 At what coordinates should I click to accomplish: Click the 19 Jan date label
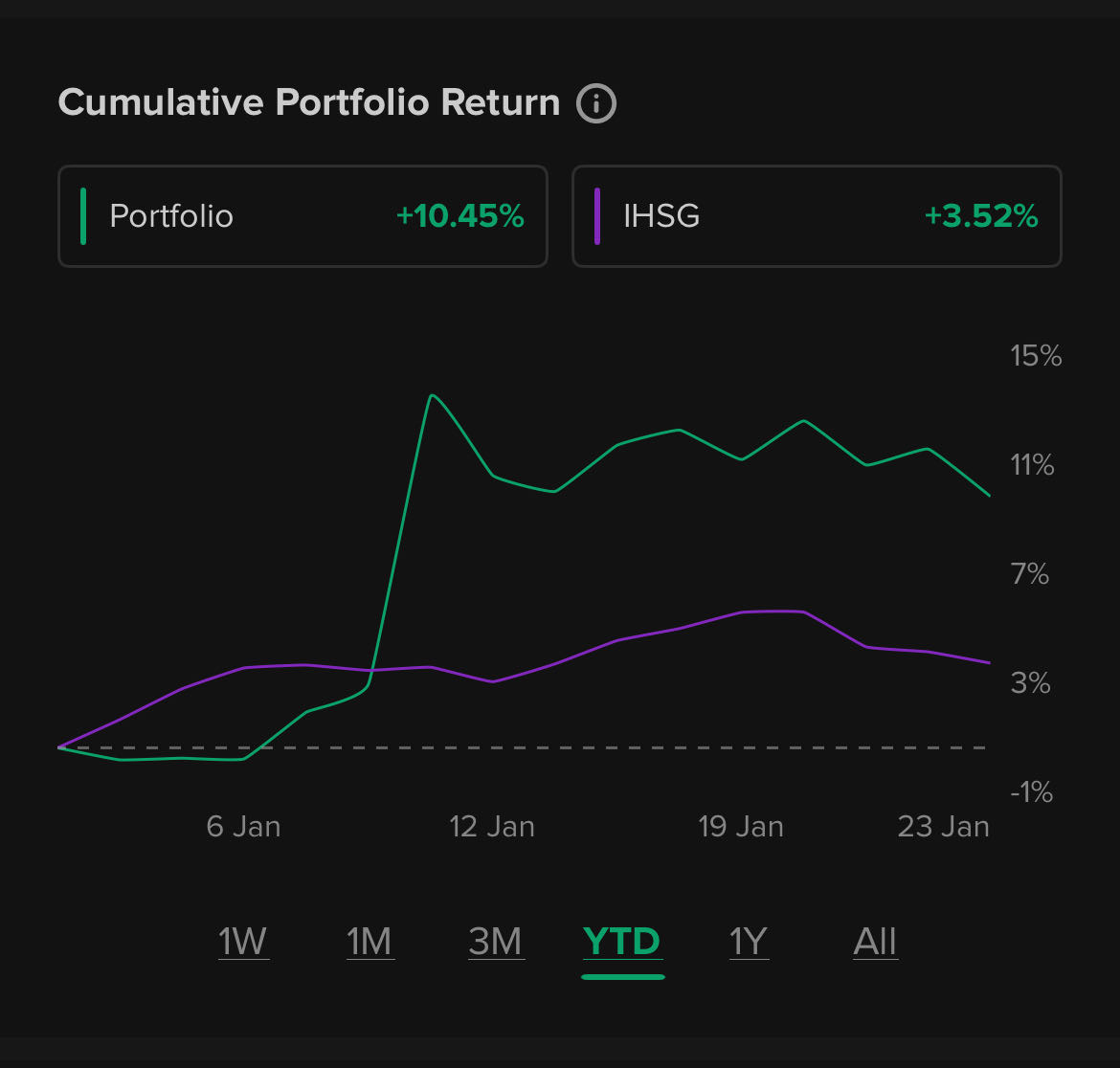[741, 827]
